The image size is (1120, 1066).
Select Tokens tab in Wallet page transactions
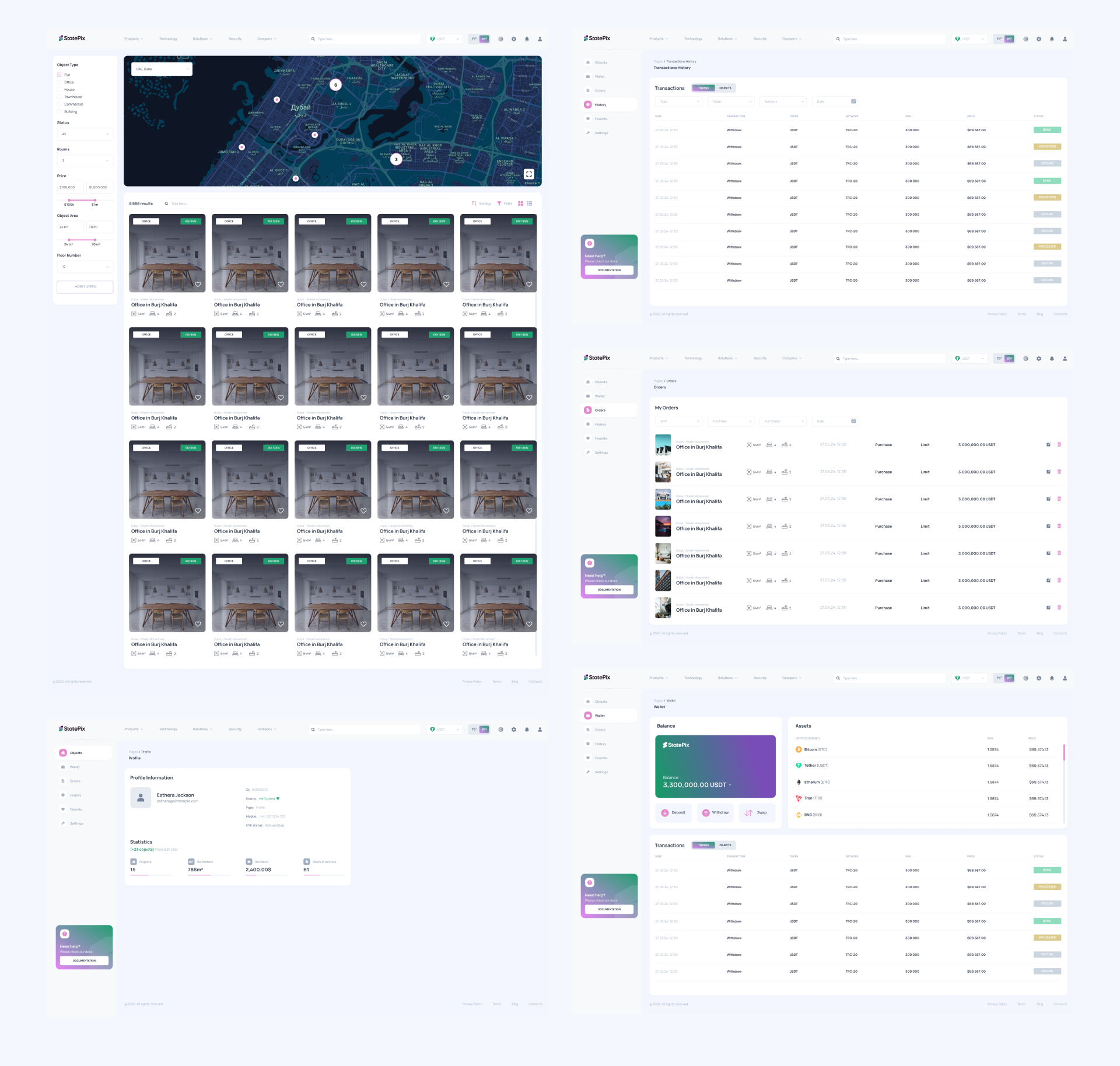(703, 845)
